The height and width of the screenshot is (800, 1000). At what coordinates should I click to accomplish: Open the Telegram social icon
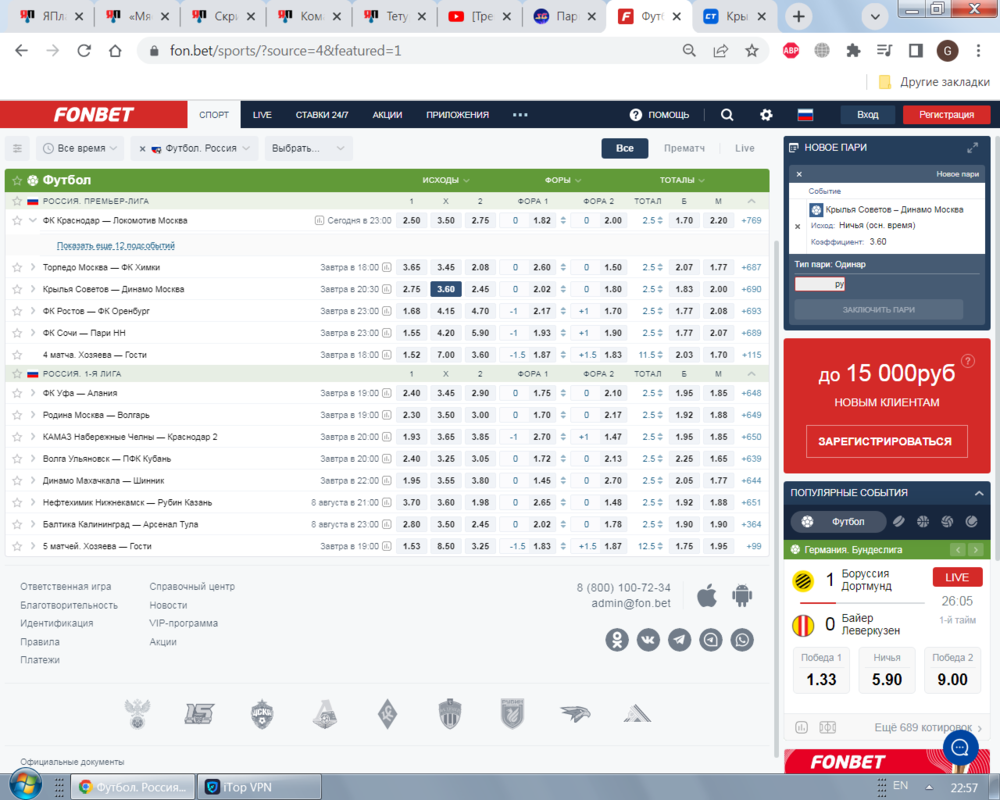pos(679,640)
